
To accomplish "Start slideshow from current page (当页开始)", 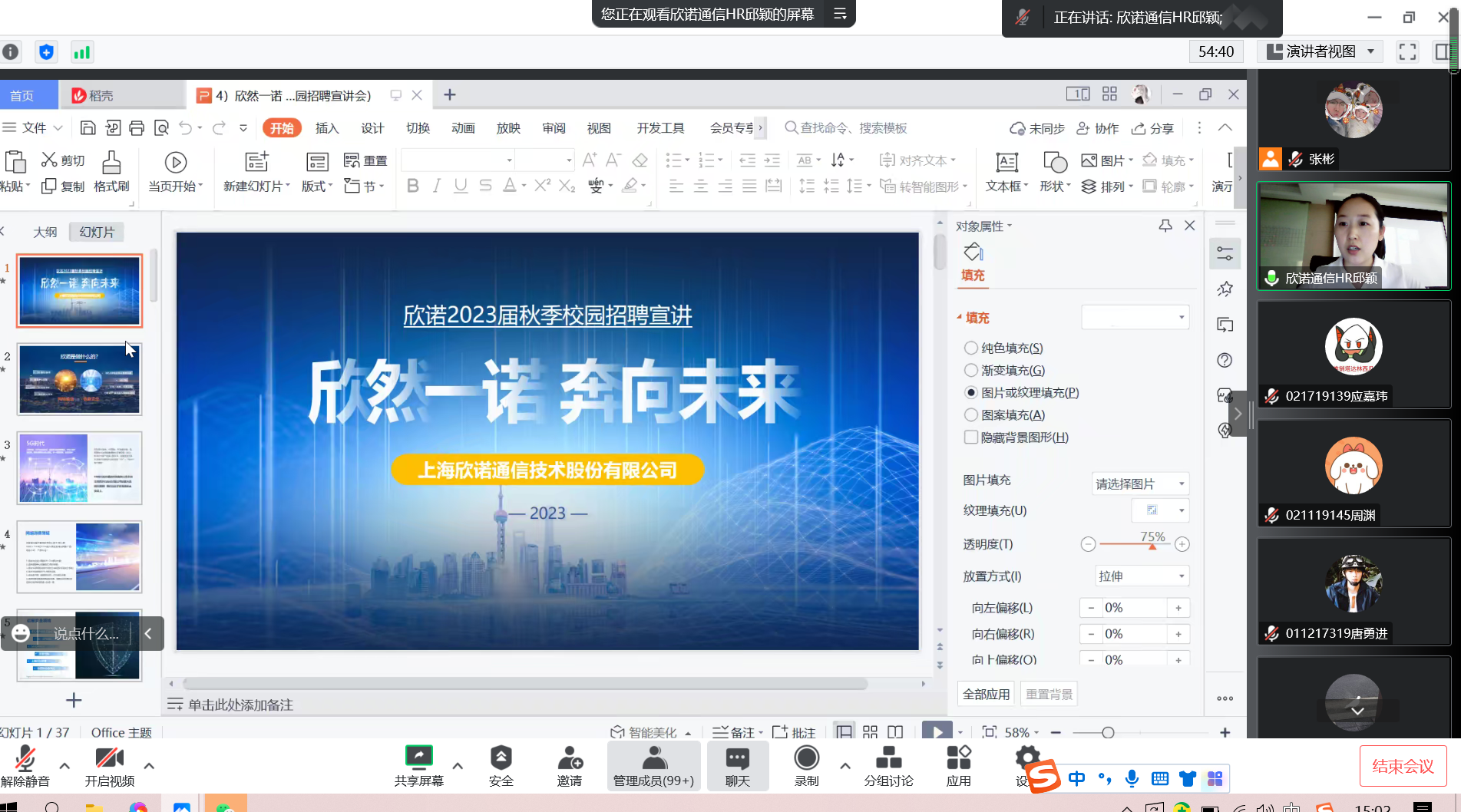I will [x=175, y=172].
